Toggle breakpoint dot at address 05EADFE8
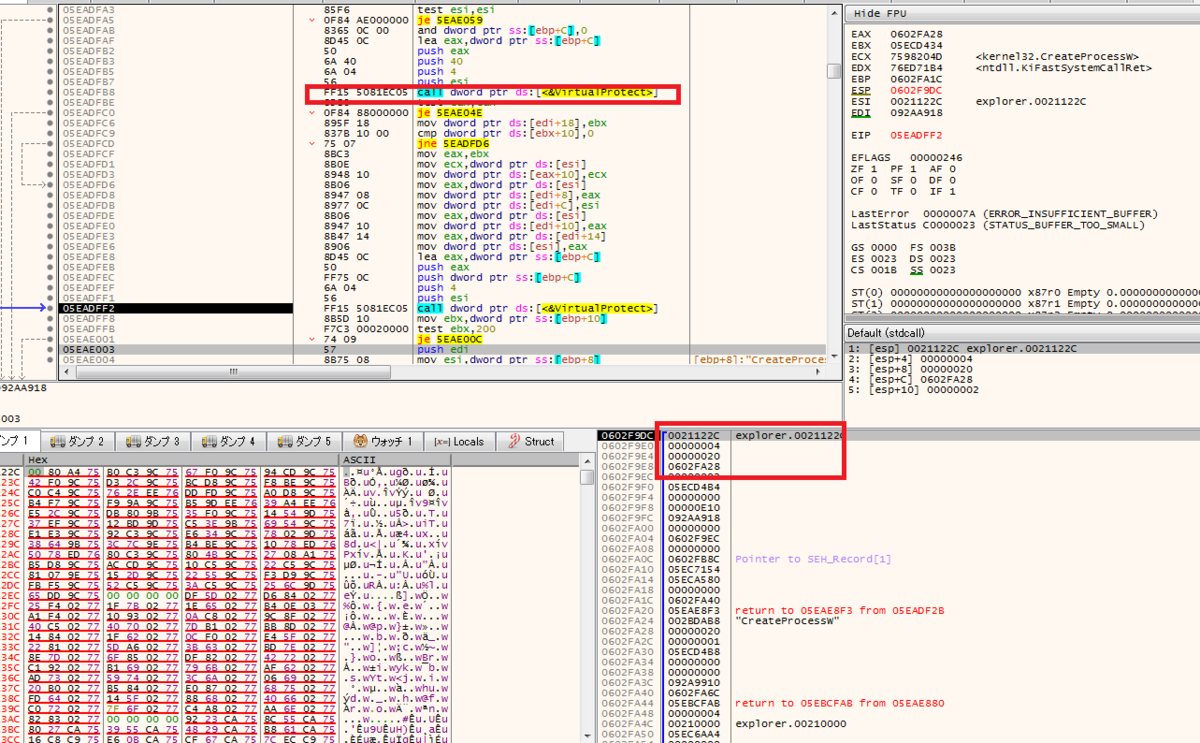This screenshot has width=1200, height=743. tap(50, 257)
